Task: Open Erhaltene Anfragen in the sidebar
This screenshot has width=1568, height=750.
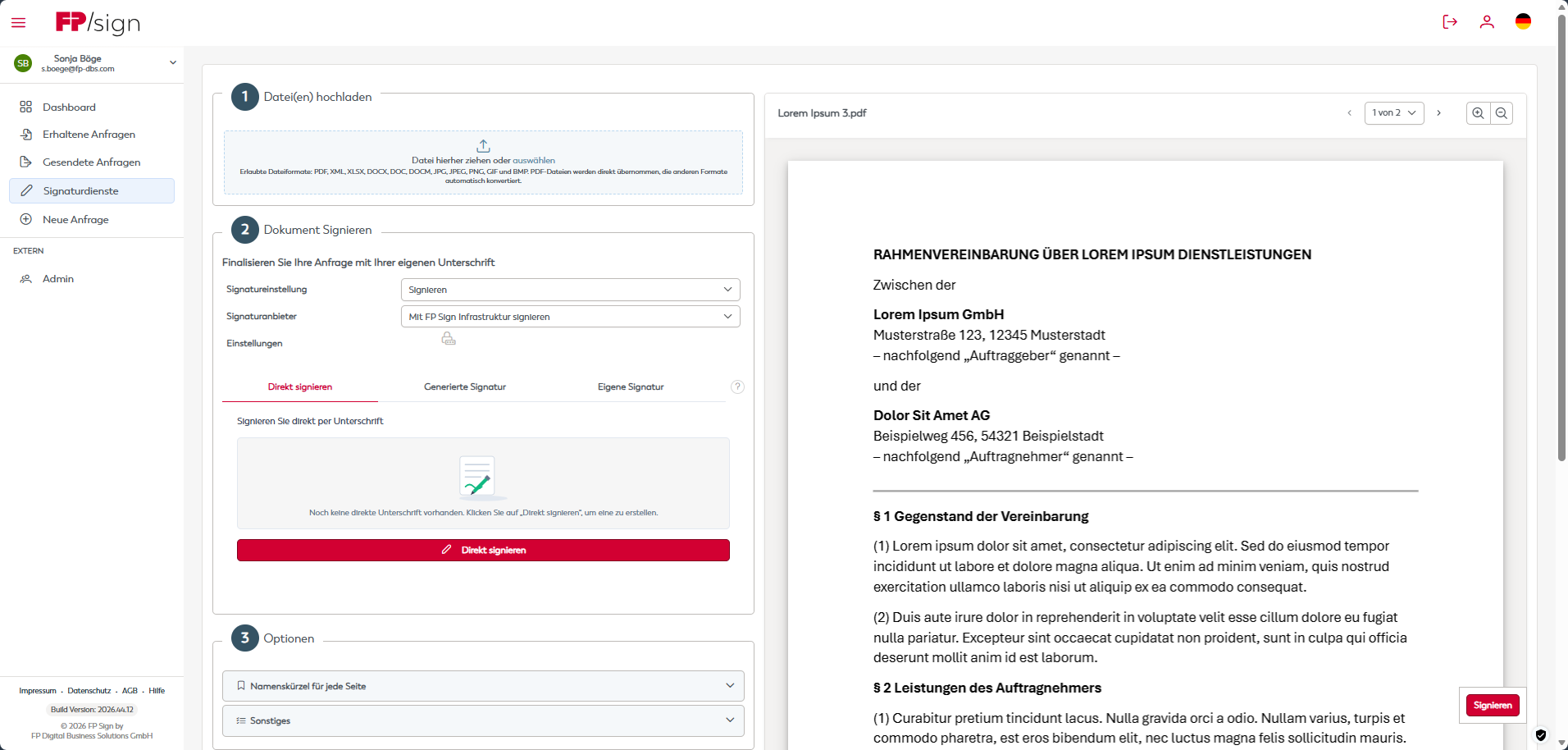Action: coord(92,135)
